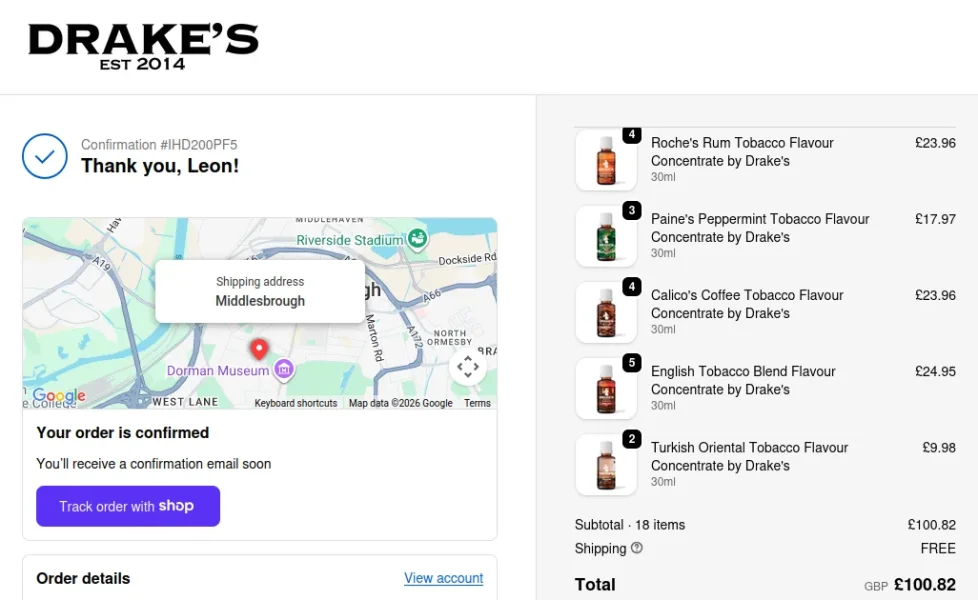This screenshot has width=978, height=600.
Task: Click the West Lane label on map
Action: coord(185,402)
